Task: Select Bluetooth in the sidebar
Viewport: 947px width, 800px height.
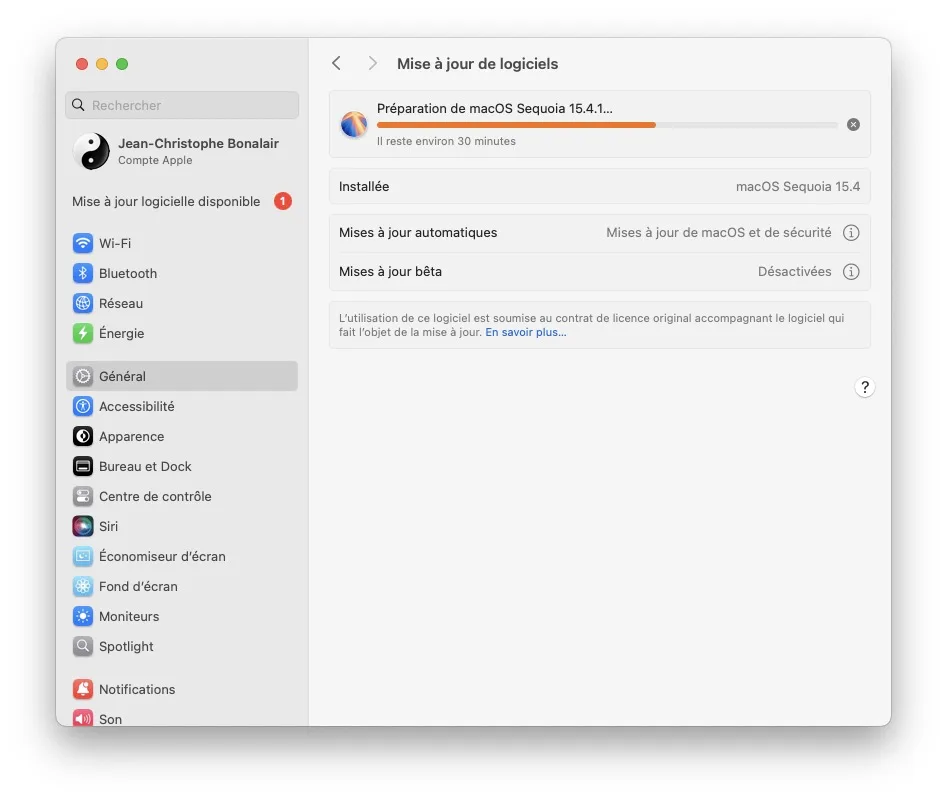Action: pyautogui.click(x=182, y=274)
